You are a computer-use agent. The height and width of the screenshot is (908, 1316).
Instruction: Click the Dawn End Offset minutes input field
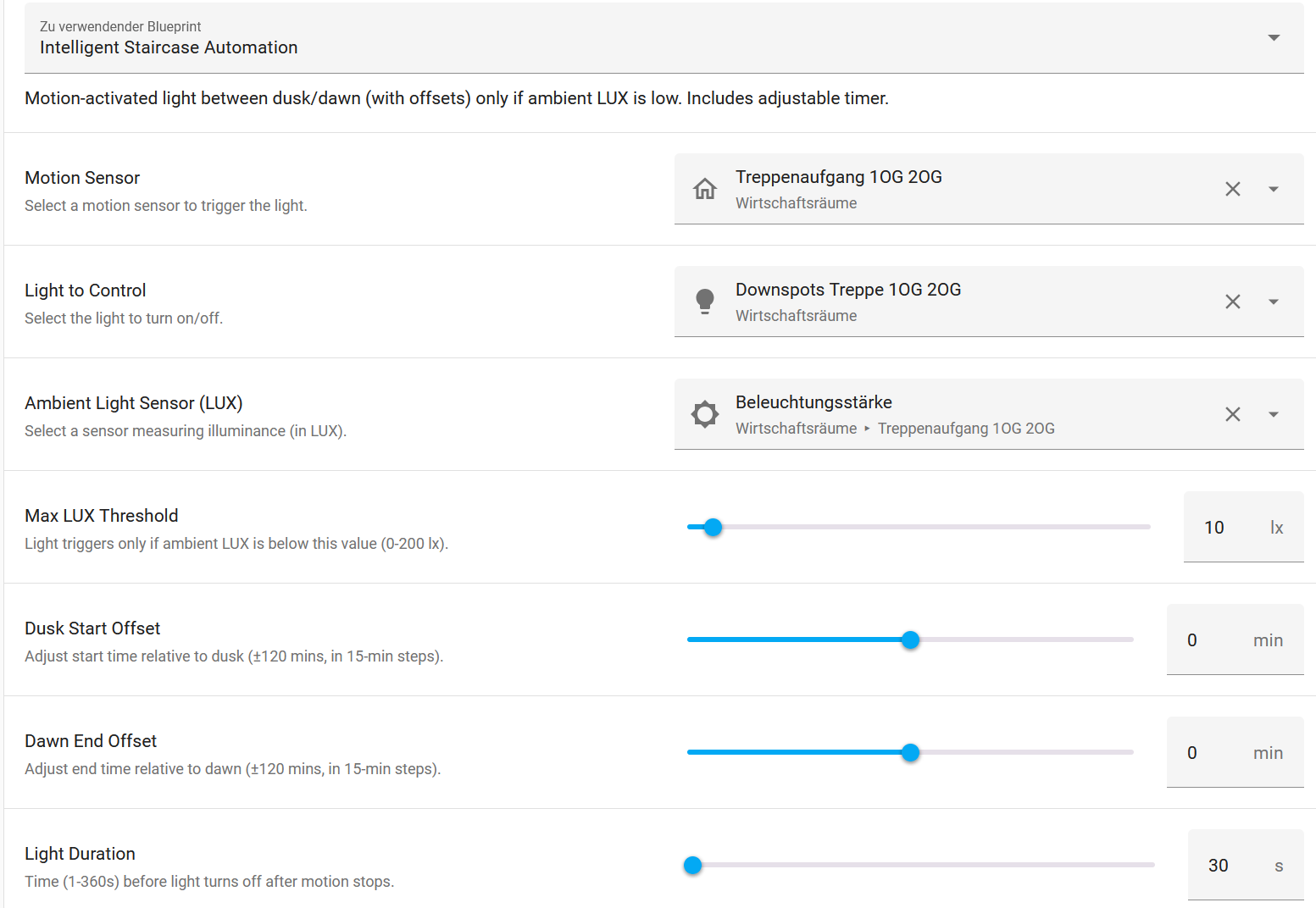(x=1235, y=752)
